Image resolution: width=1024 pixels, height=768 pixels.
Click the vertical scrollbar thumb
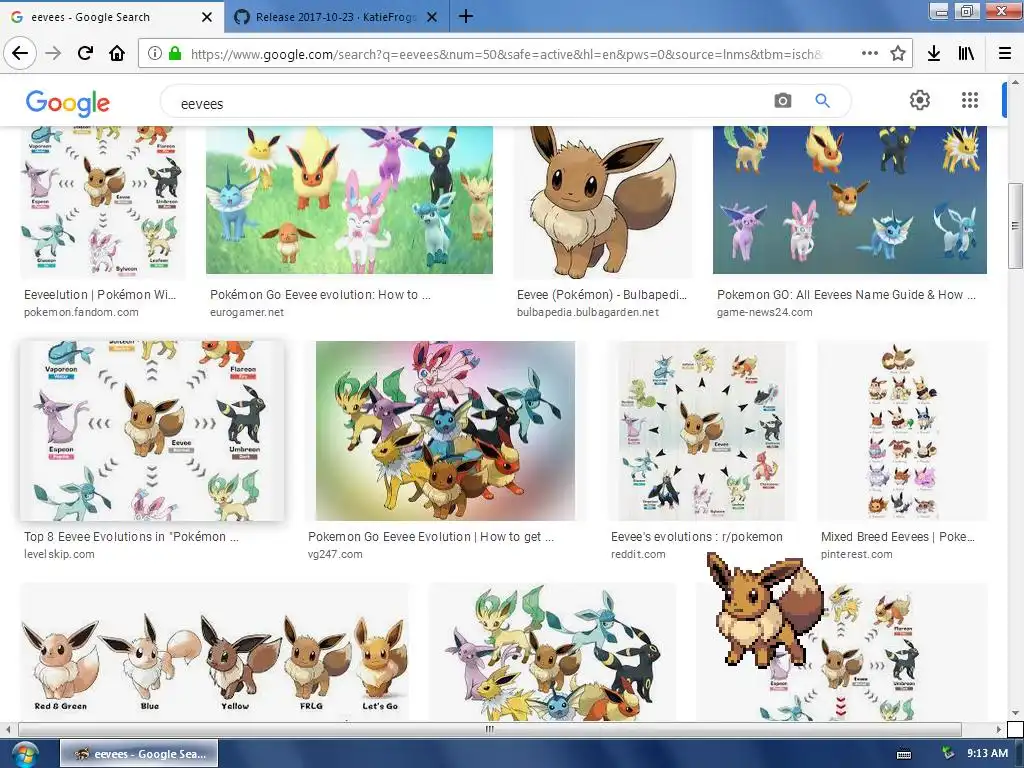[1015, 225]
